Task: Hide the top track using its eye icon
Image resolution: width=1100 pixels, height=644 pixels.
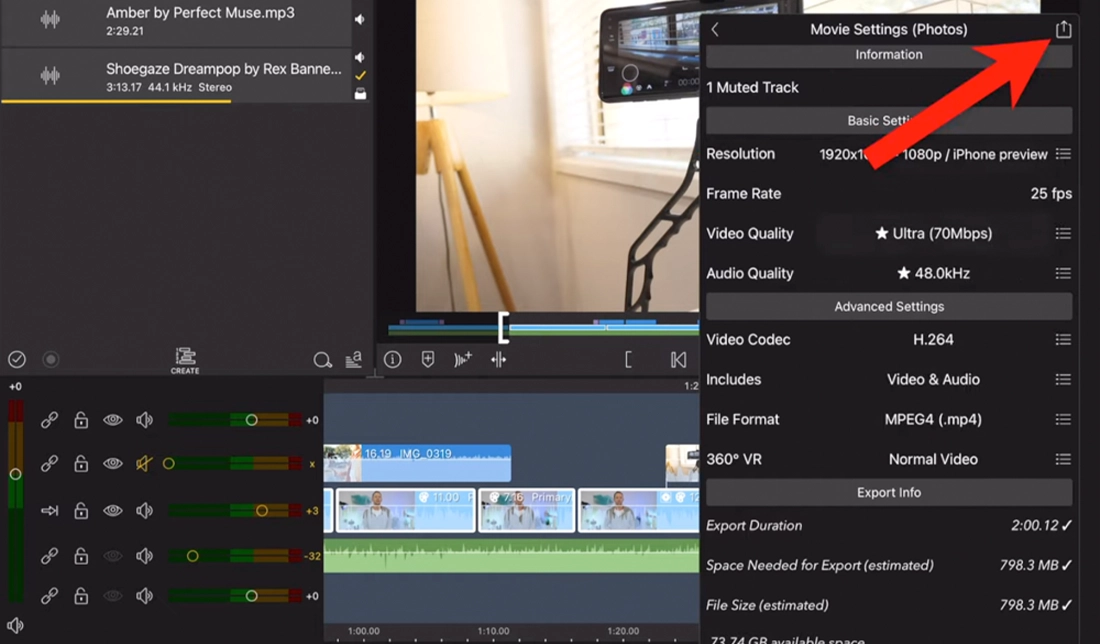Action: tap(113, 421)
